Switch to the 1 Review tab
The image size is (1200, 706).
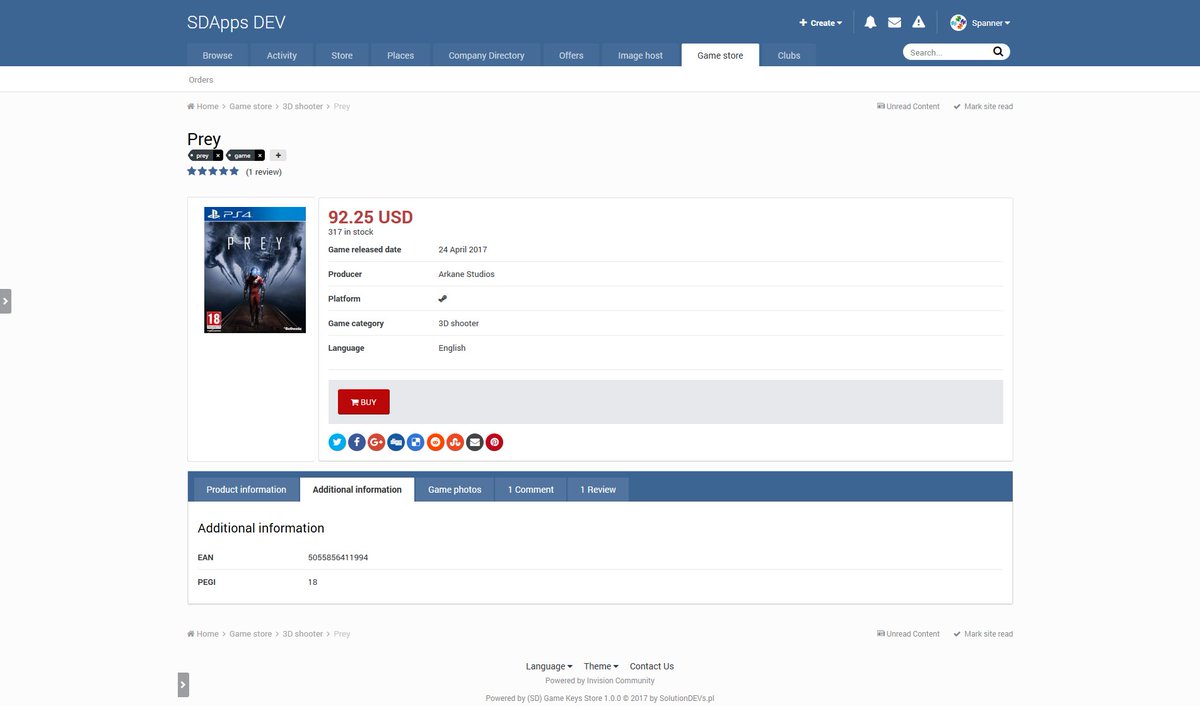[598, 489]
